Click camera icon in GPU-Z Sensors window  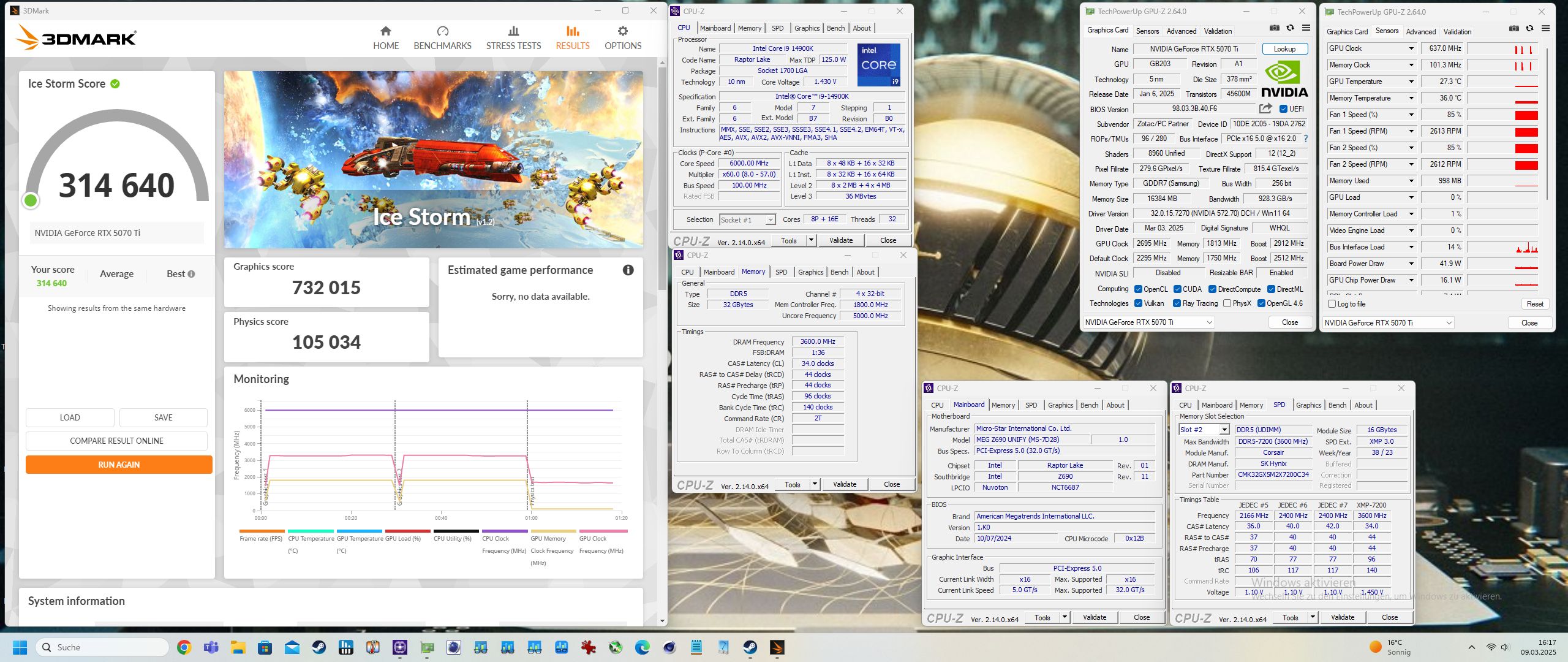tap(1513, 29)
